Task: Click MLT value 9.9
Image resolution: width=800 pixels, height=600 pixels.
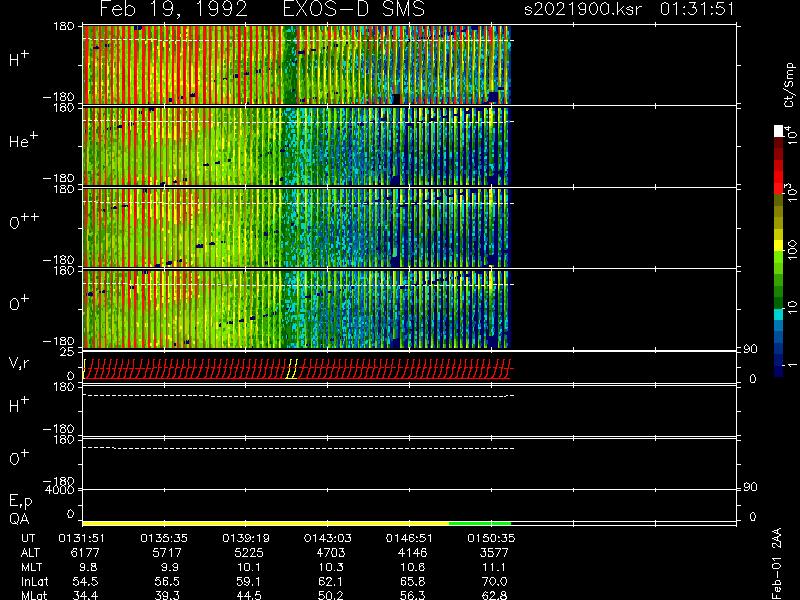Action: click(170, 567)
